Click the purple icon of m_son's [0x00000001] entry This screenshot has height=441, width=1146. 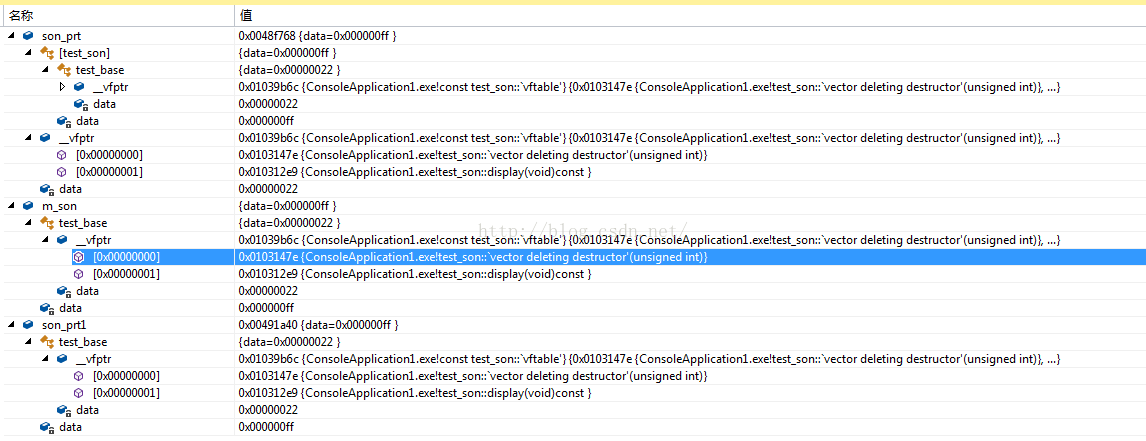point(79,274)
